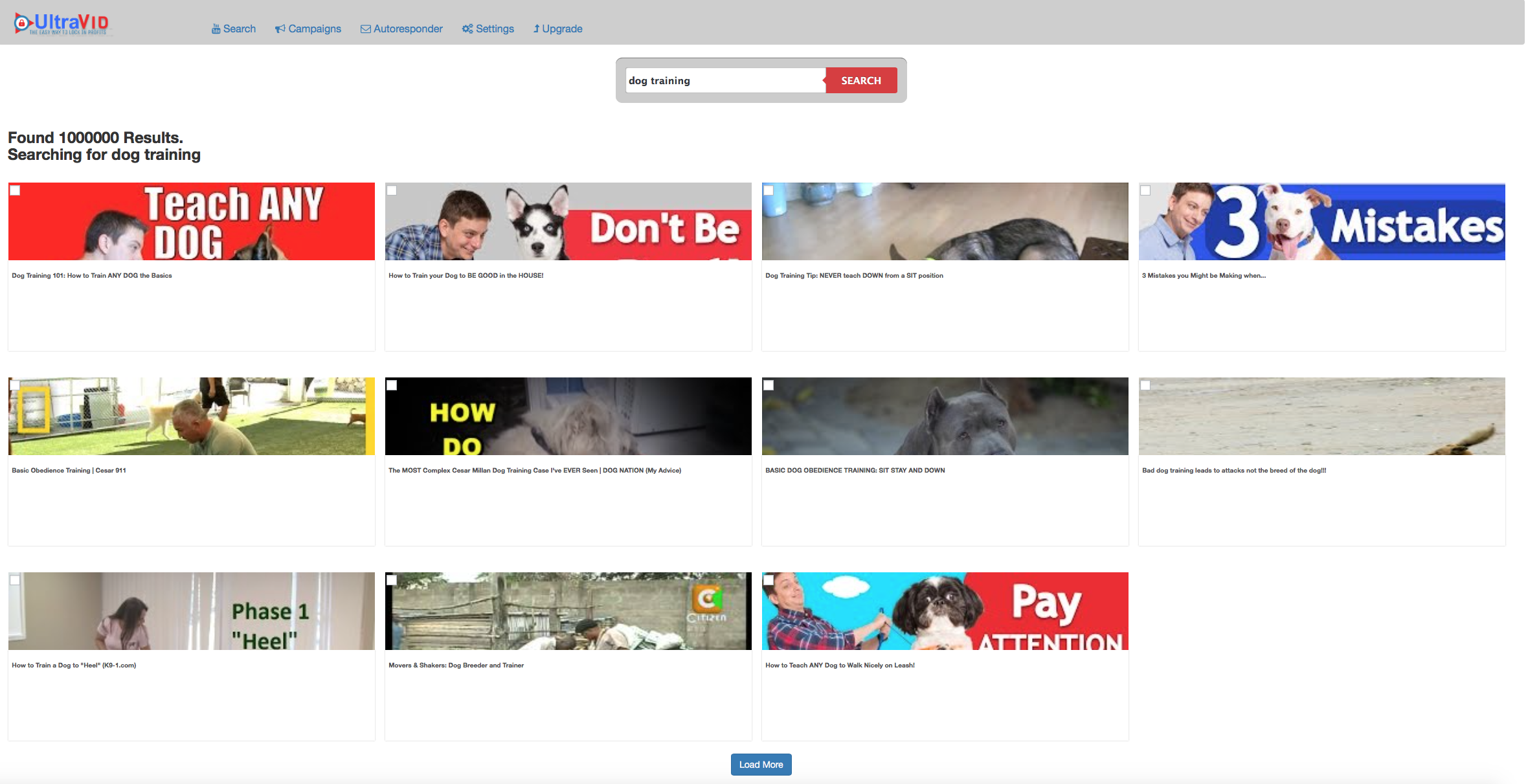Click the arrow icon beside Upgrade
Screen dimensions: 1528x784
click(536, 29)
